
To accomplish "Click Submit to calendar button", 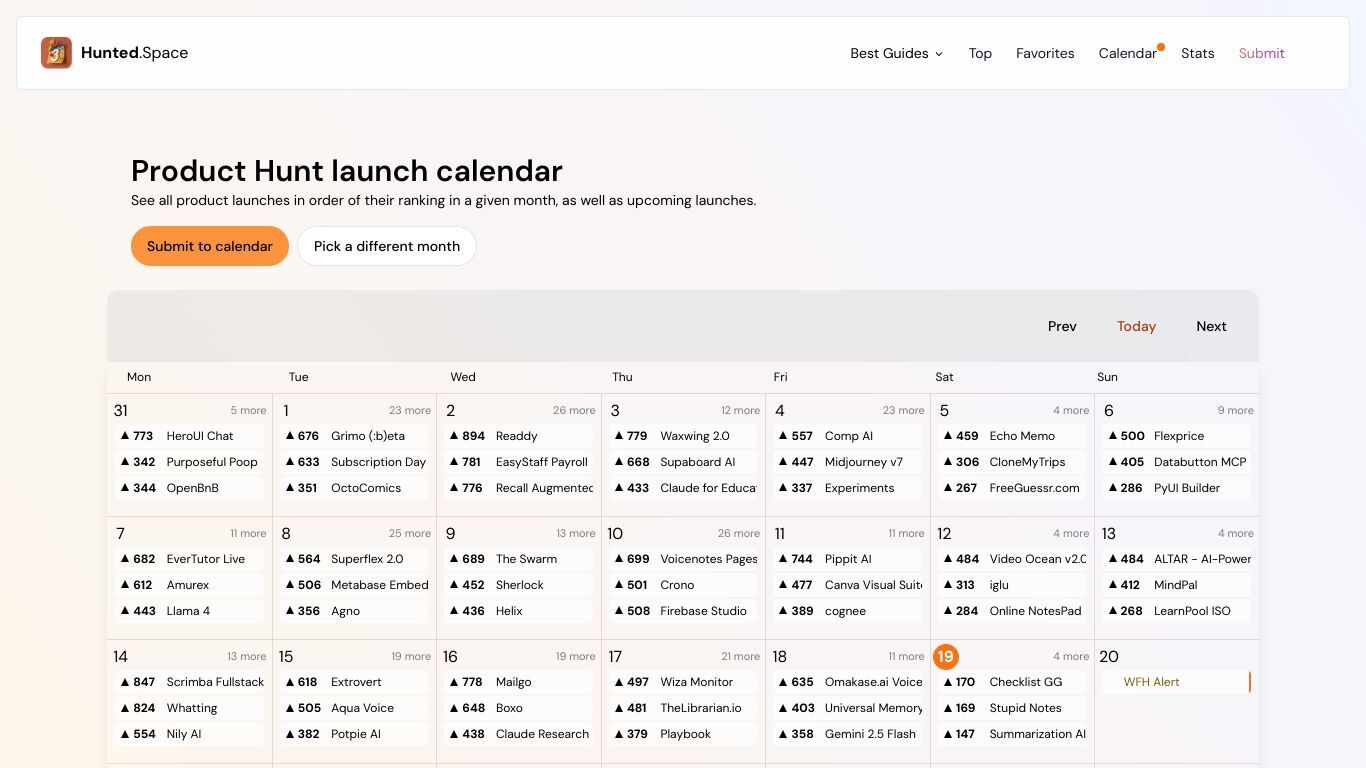I will (x=210, y=246).
